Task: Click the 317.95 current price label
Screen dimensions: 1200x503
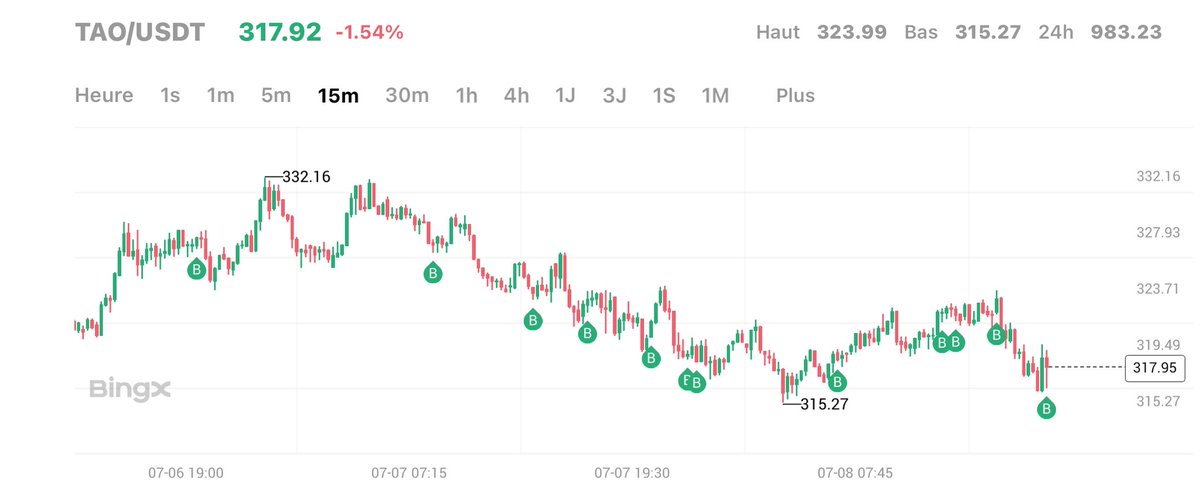Action: pos(1155,367)
